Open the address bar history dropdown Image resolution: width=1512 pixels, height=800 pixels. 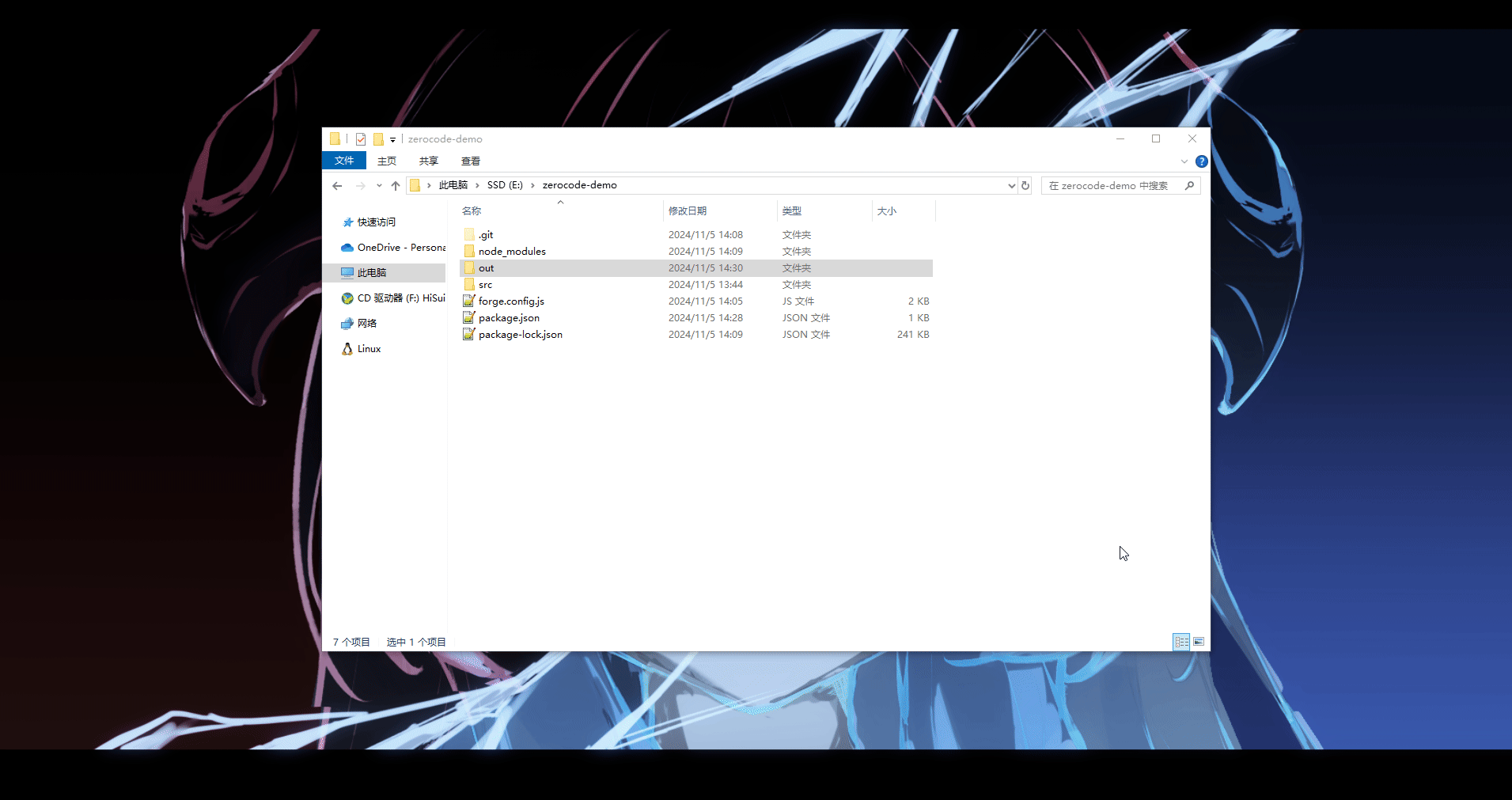(1011, 186)
